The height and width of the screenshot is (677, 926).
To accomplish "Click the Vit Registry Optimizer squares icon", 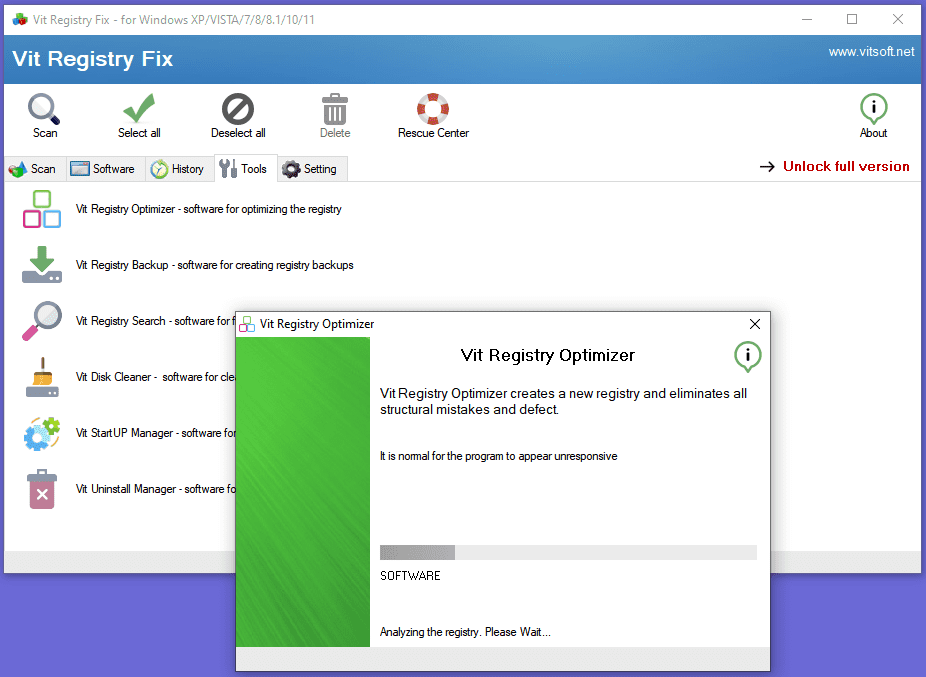I will (42, 209).
